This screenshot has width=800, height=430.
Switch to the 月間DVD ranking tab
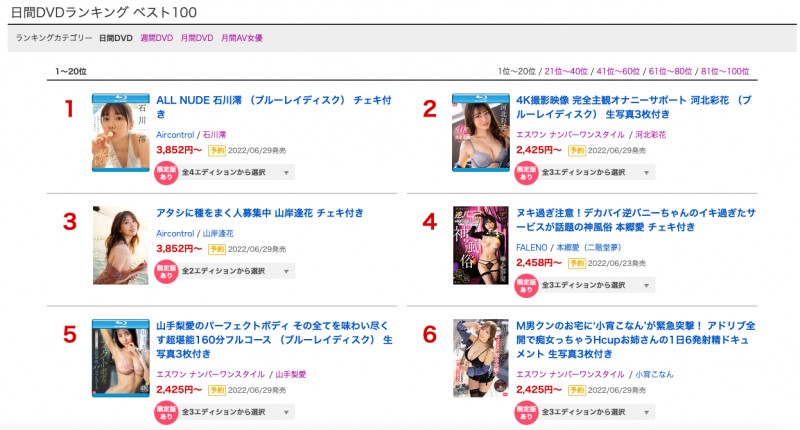point(197,38)
